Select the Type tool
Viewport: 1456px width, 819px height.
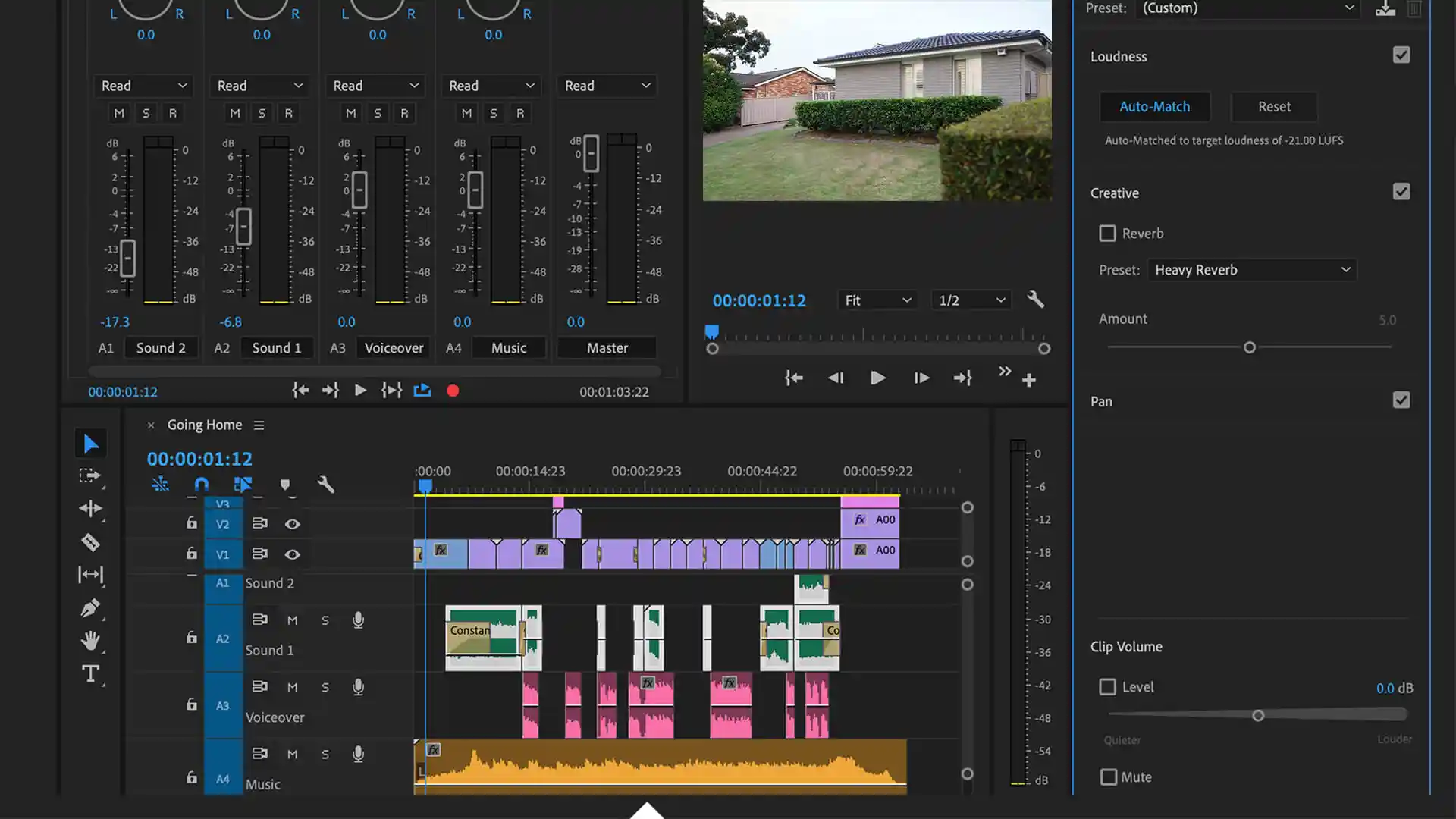pyautogui.click(x=90, y=674)
